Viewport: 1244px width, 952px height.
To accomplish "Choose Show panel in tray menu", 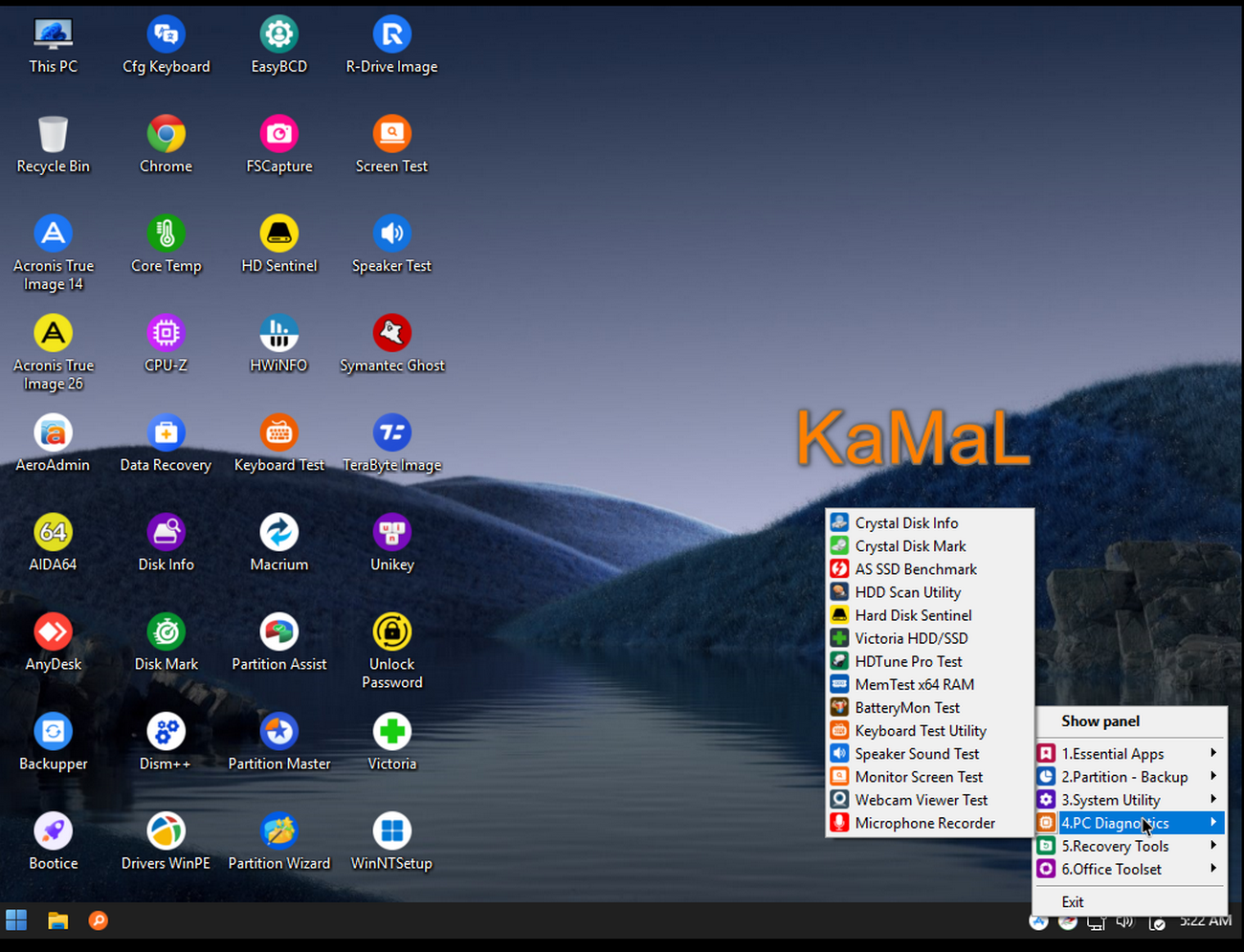I will (1130, 721).
